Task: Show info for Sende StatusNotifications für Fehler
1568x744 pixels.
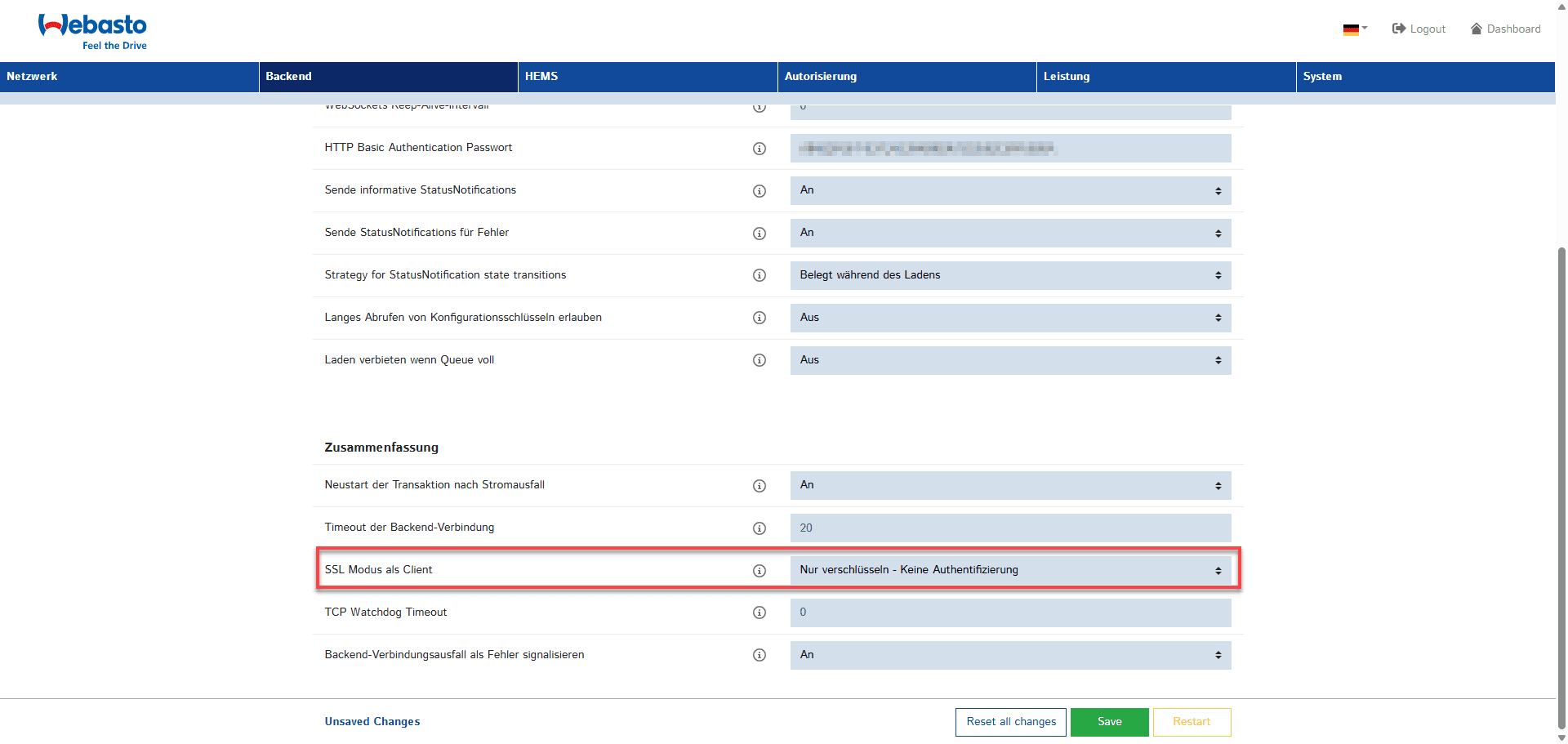Action: click(x=759, y=234)
